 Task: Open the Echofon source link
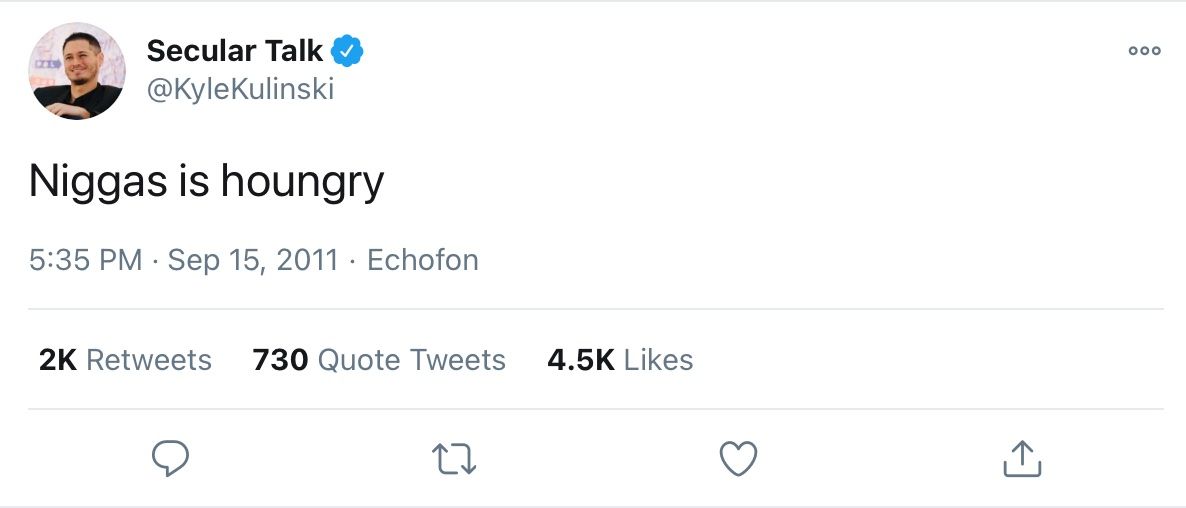point(422,261)
